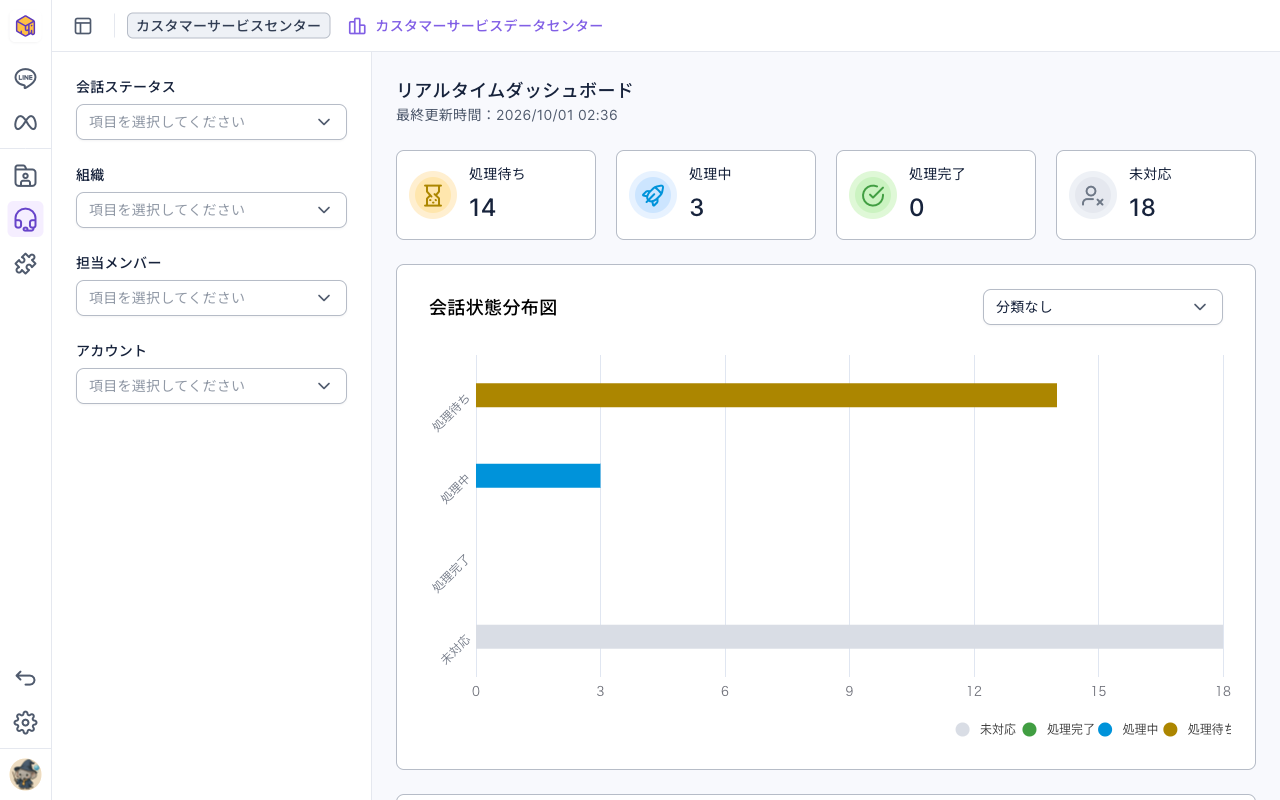Open the settings gear icon
Screen dimensions: 1280x800
point(25,723)
